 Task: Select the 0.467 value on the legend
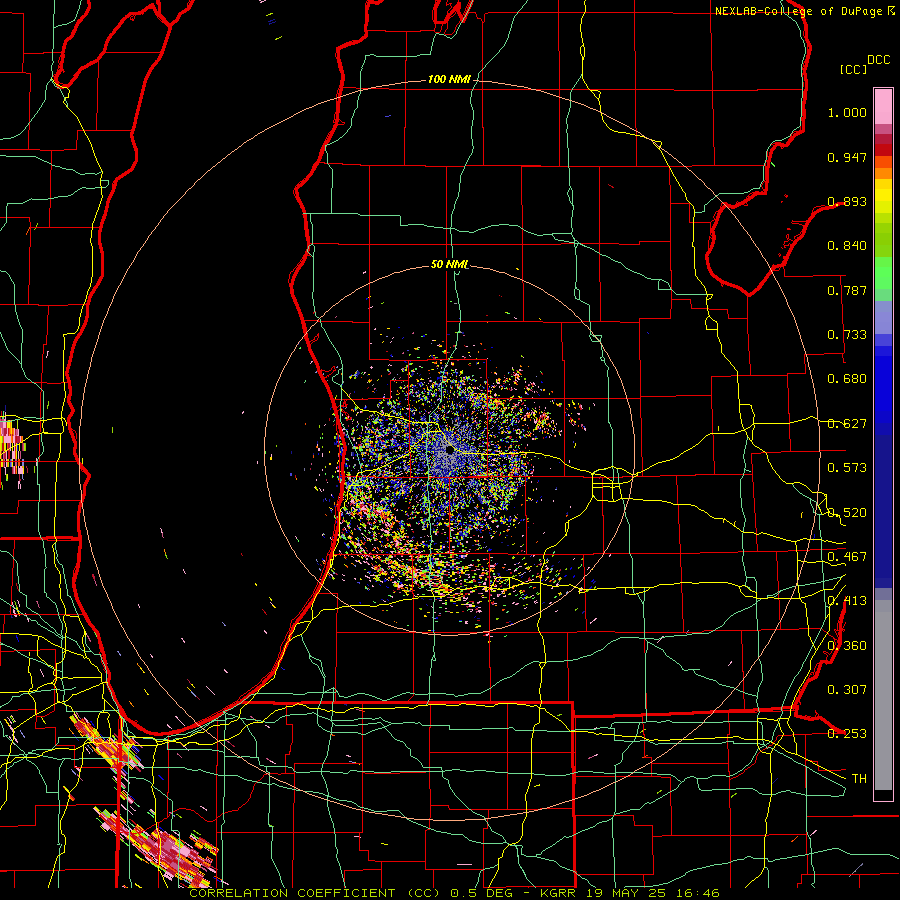tap(847, 557)
